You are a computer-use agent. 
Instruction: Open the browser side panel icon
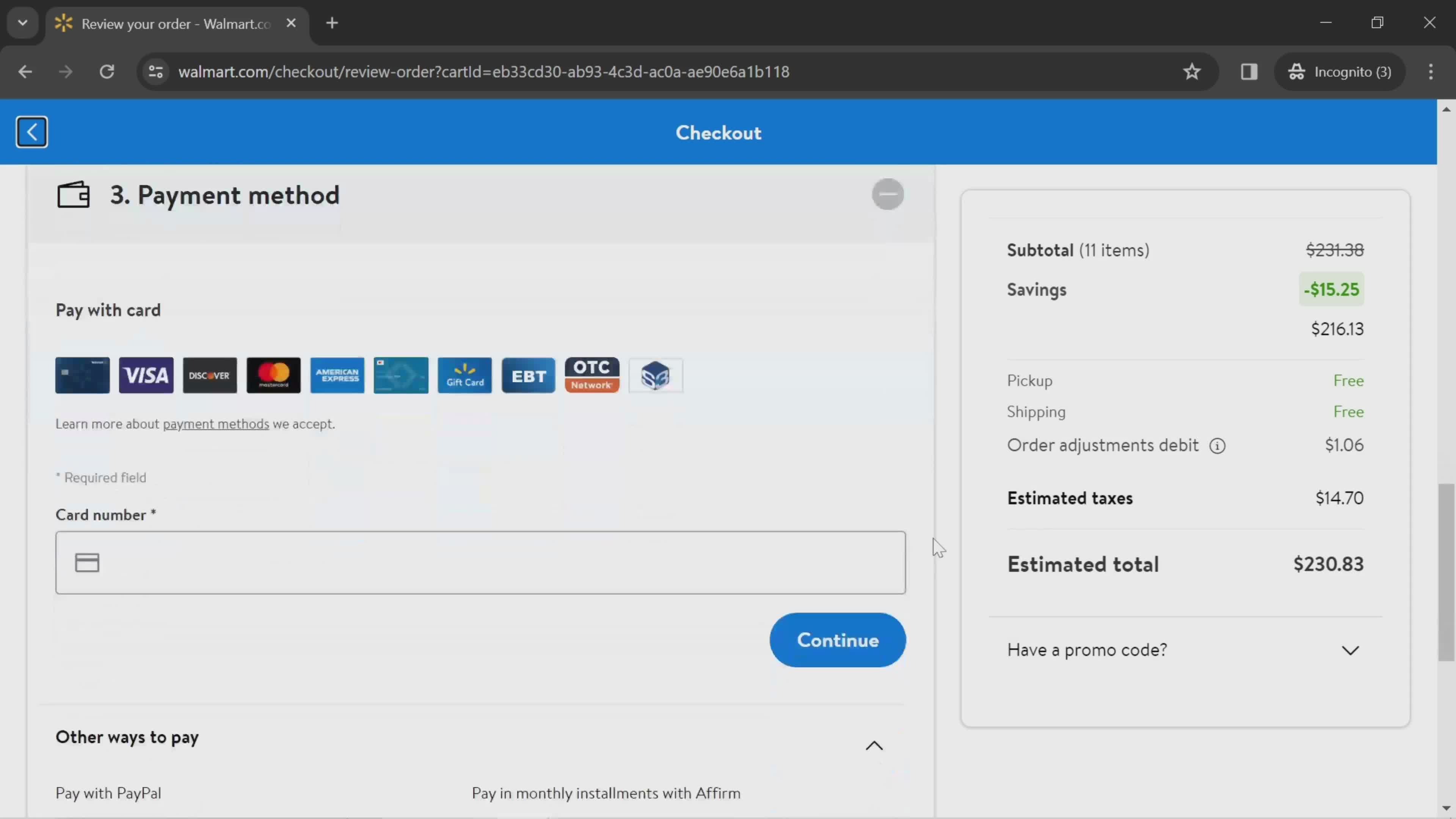coord(1249,72)
